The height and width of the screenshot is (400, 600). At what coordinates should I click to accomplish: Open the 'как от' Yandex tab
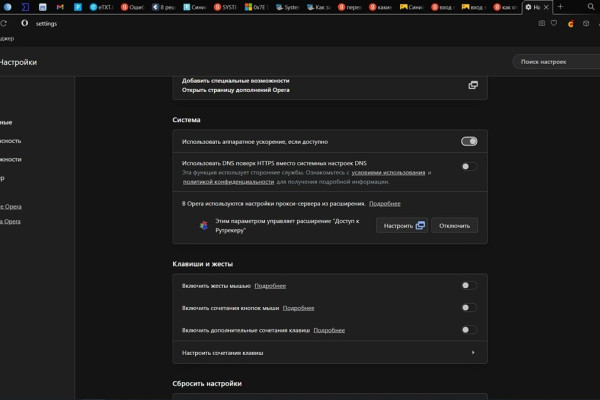pos(505,7)
